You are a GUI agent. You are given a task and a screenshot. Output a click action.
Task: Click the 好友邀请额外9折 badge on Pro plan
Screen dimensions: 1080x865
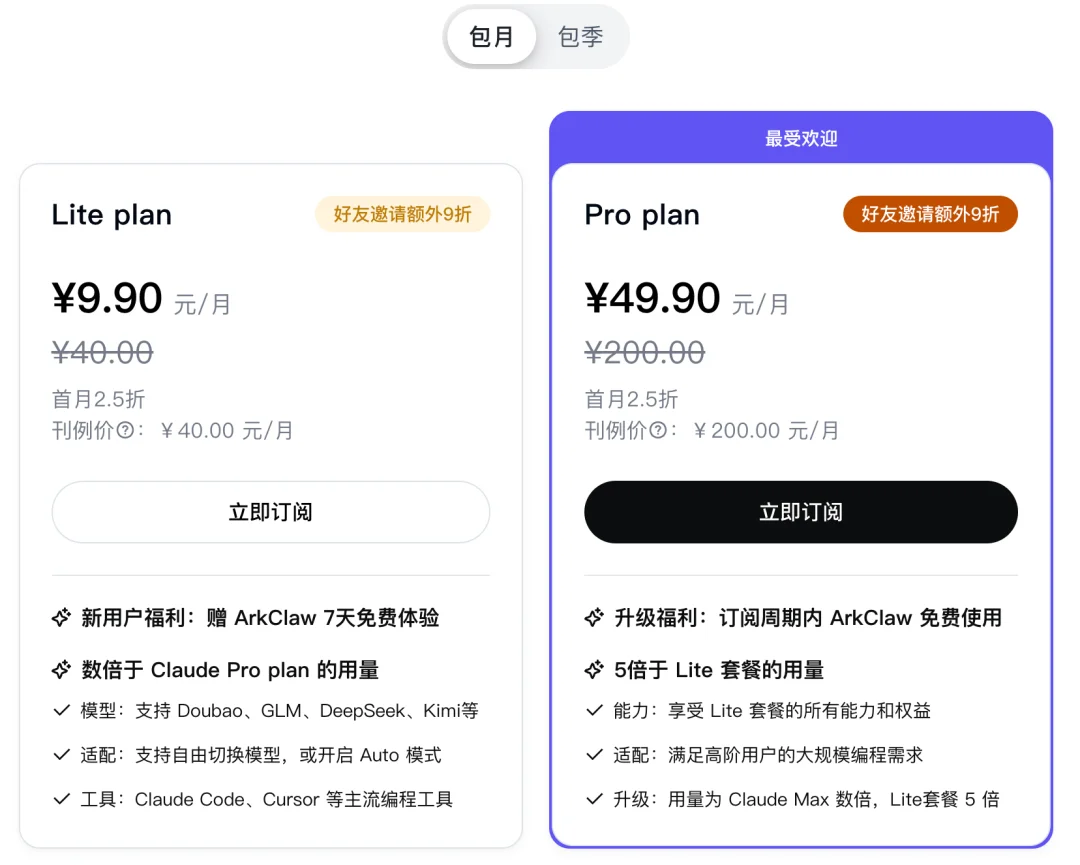[930, 214]
